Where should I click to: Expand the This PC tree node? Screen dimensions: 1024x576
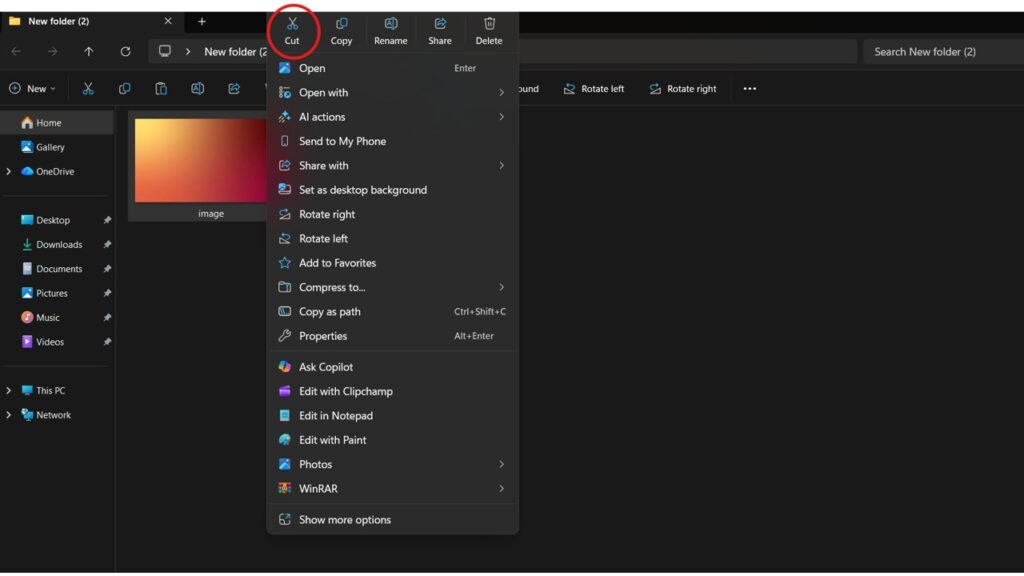[x=9, y=391]
